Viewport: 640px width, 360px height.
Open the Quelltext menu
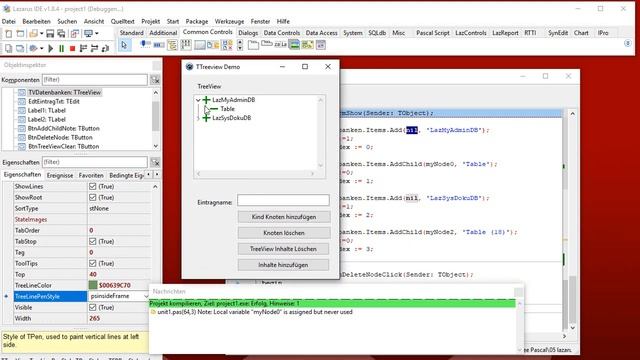point(122,21)
